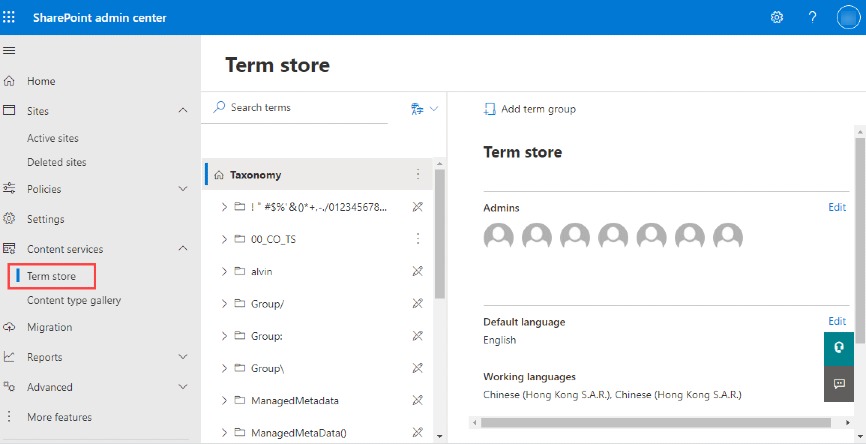
Task: Collapse the Sites navigation section
Action: coord(183,111)
